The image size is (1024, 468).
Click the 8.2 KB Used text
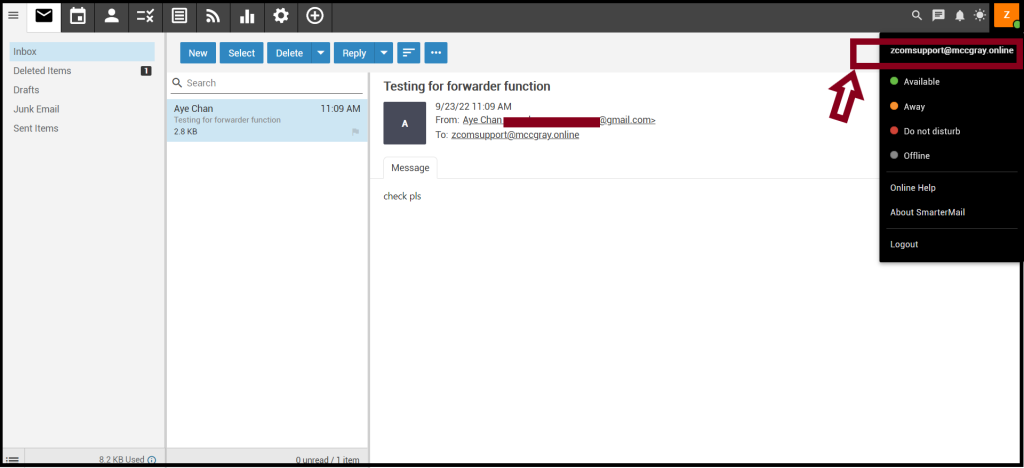(x=122, y=460)
